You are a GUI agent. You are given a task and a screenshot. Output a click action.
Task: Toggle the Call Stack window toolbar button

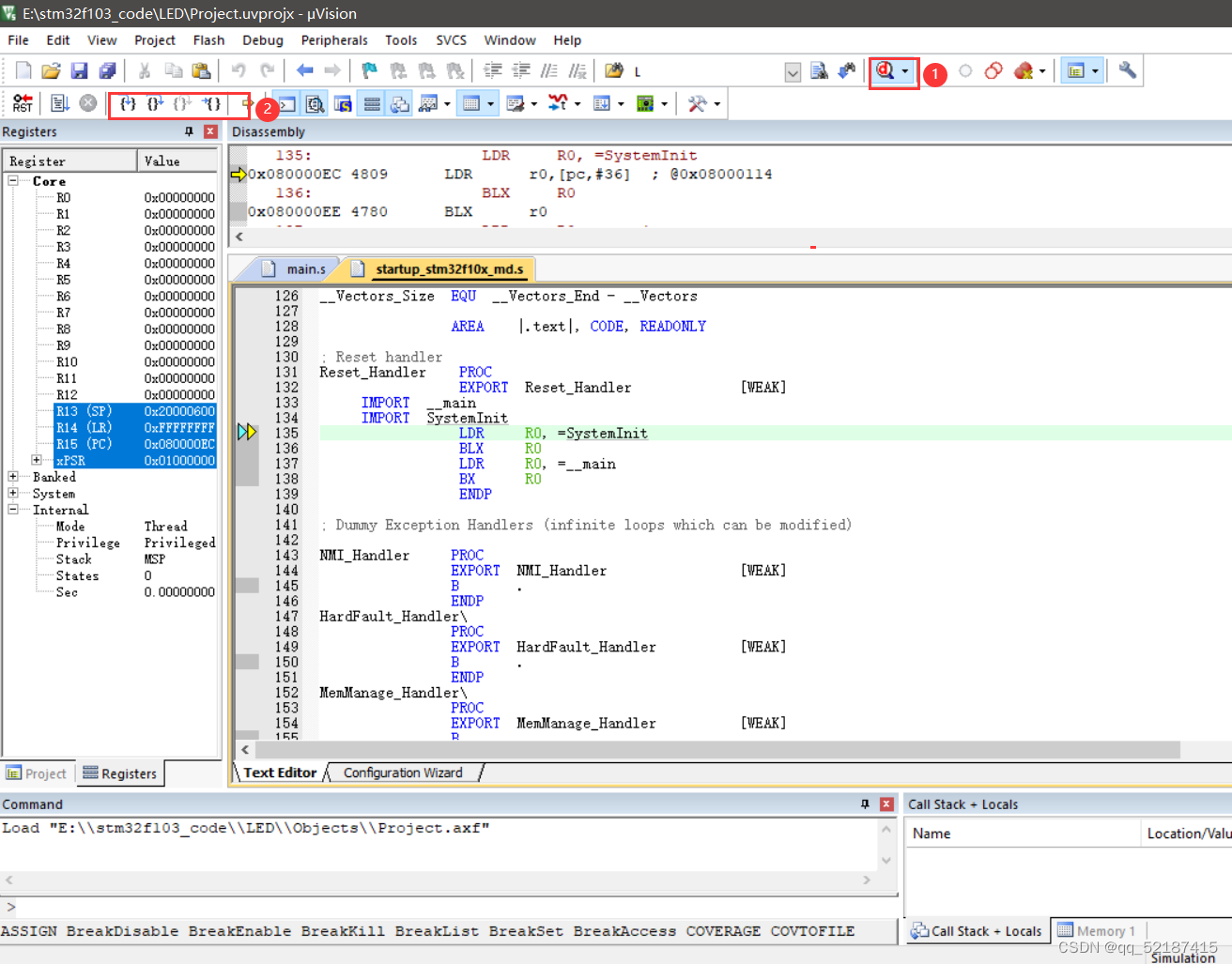click(x=400, y=103)
